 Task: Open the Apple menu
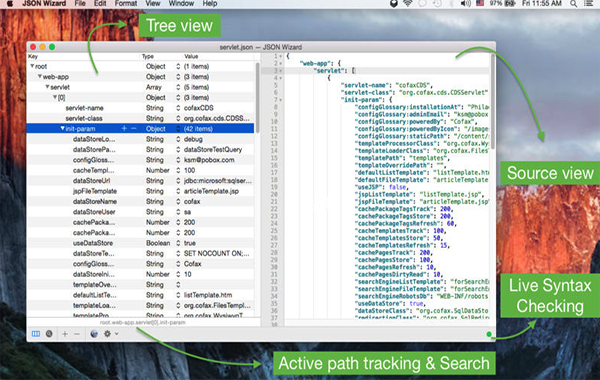(x=10, y=3)
